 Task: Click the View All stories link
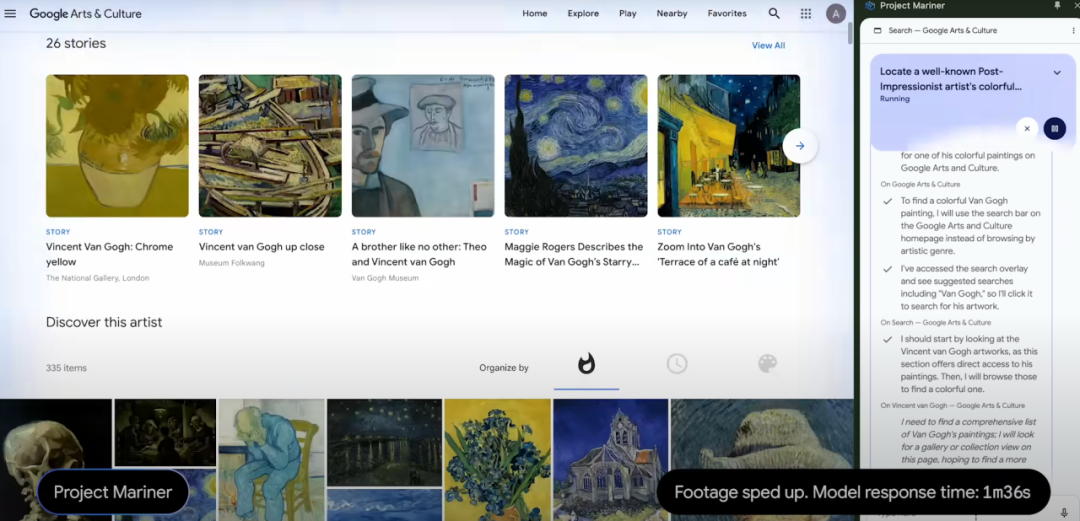(x=768, y=46)
